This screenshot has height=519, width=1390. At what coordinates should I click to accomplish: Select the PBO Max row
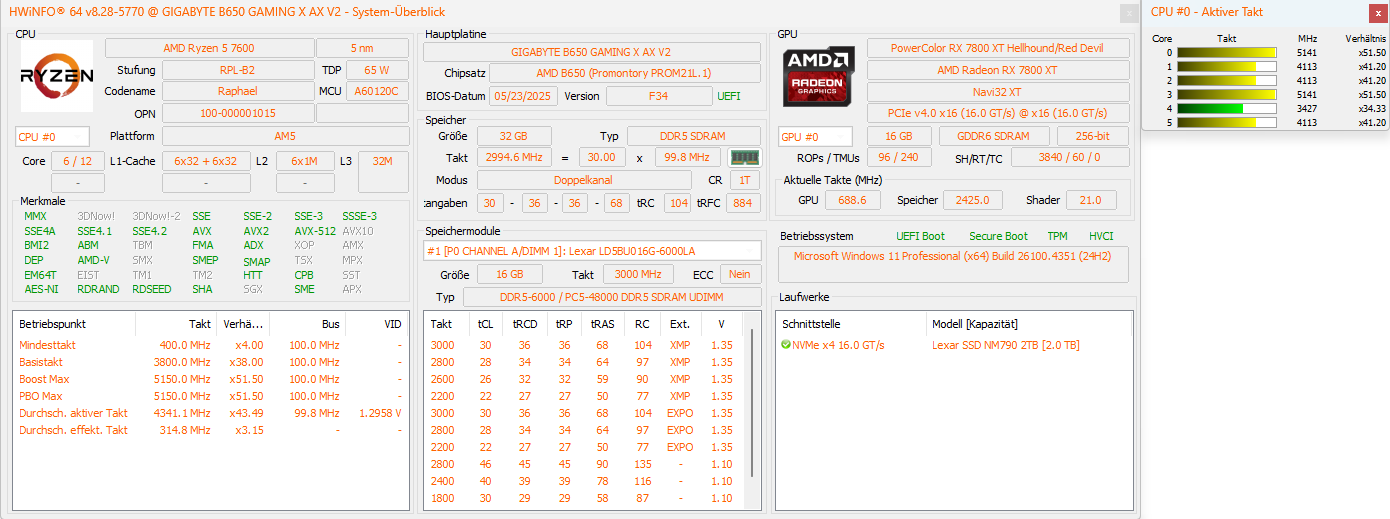coord(210,396)
